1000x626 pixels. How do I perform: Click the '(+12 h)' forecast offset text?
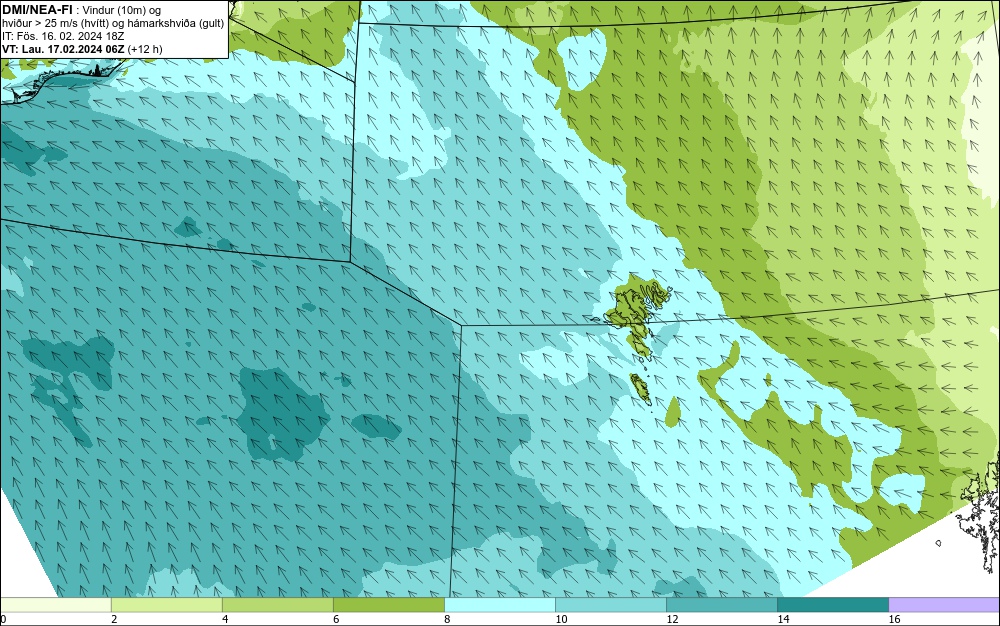click(x=145, y=49)
